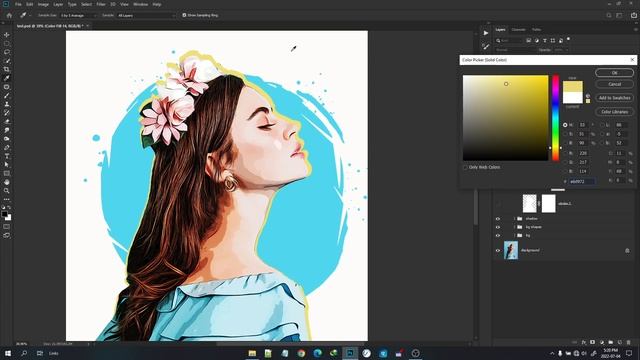Click the lock icon on background layer
This screenshot has width=640, height=360.
[627, 250]
